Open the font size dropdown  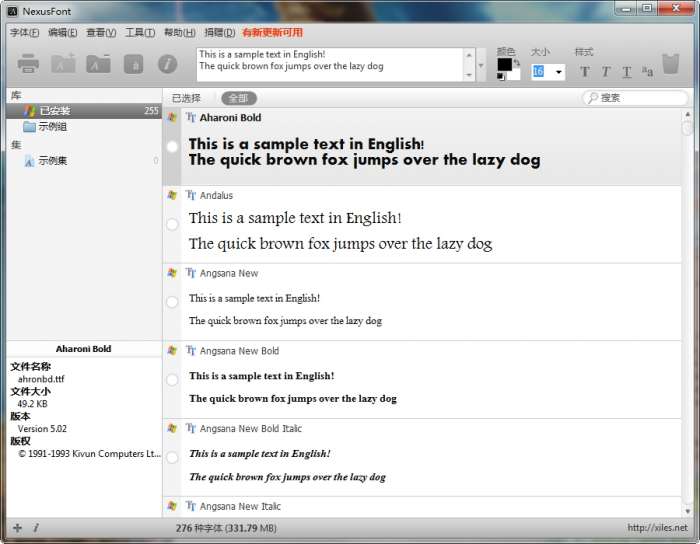[558, 72]
